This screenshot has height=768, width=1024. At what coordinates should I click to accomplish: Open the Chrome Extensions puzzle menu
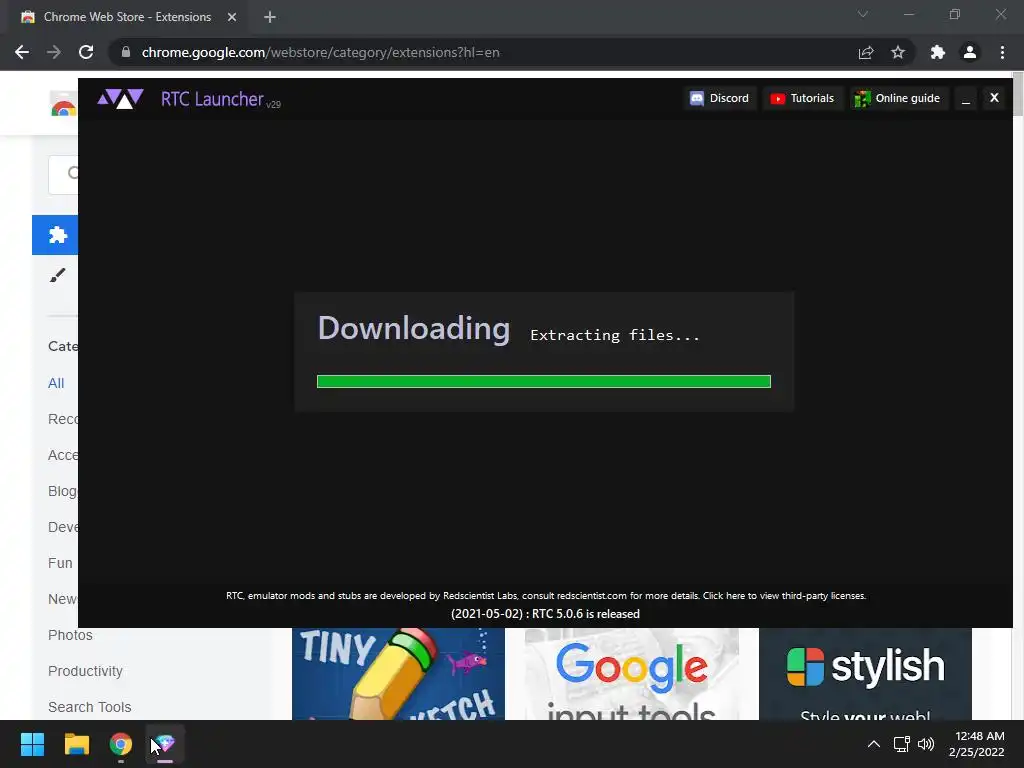(x=938, y=52)
